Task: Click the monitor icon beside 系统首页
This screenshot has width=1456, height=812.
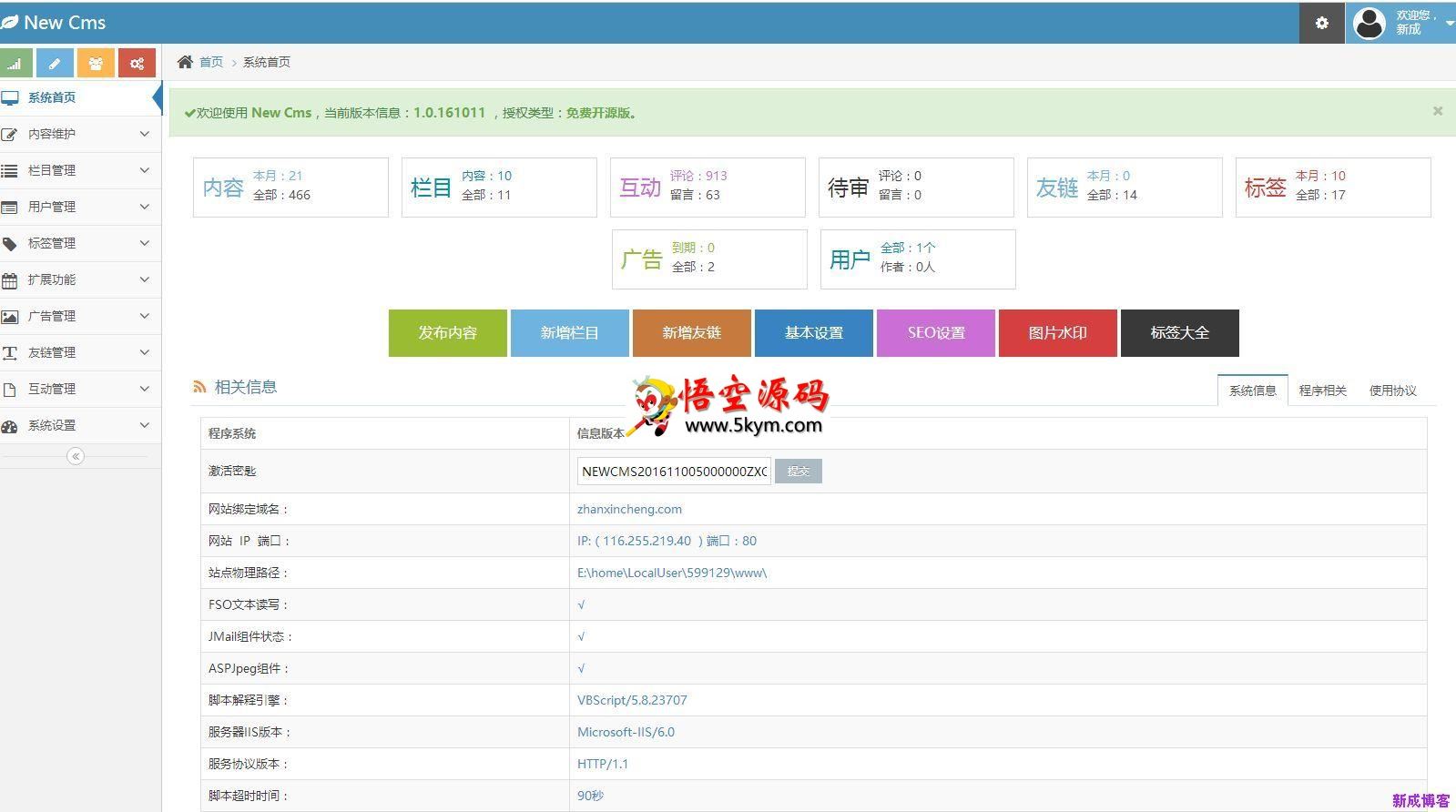Action: 9,97
